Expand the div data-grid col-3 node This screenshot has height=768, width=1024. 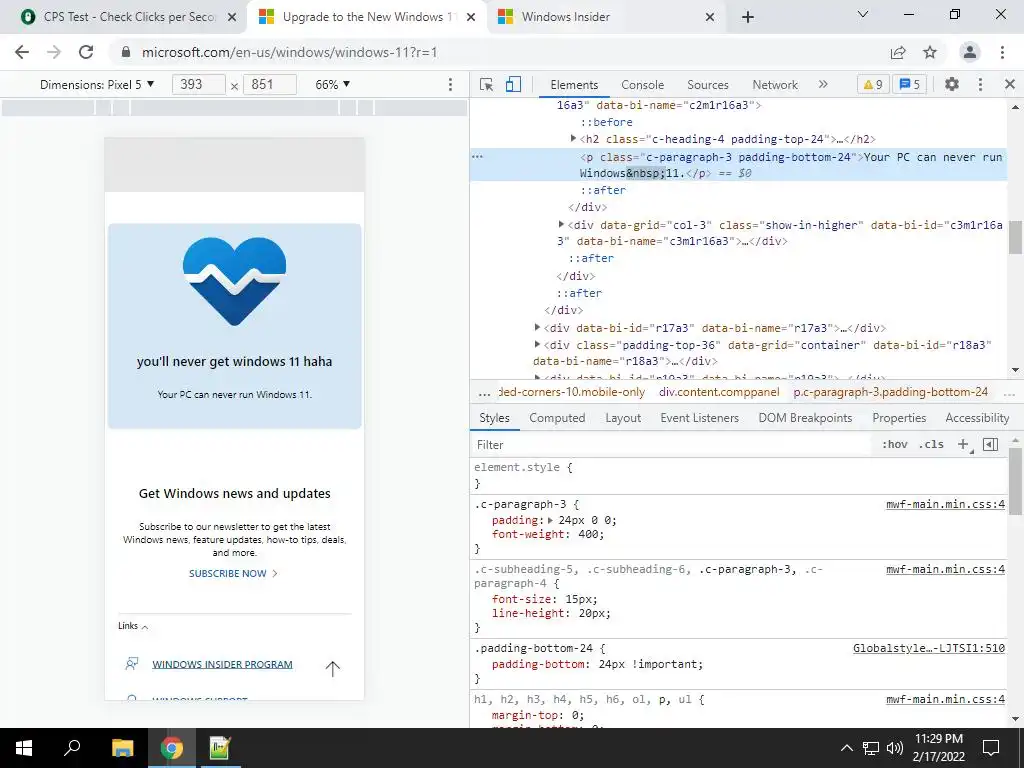tap(562, 224)
